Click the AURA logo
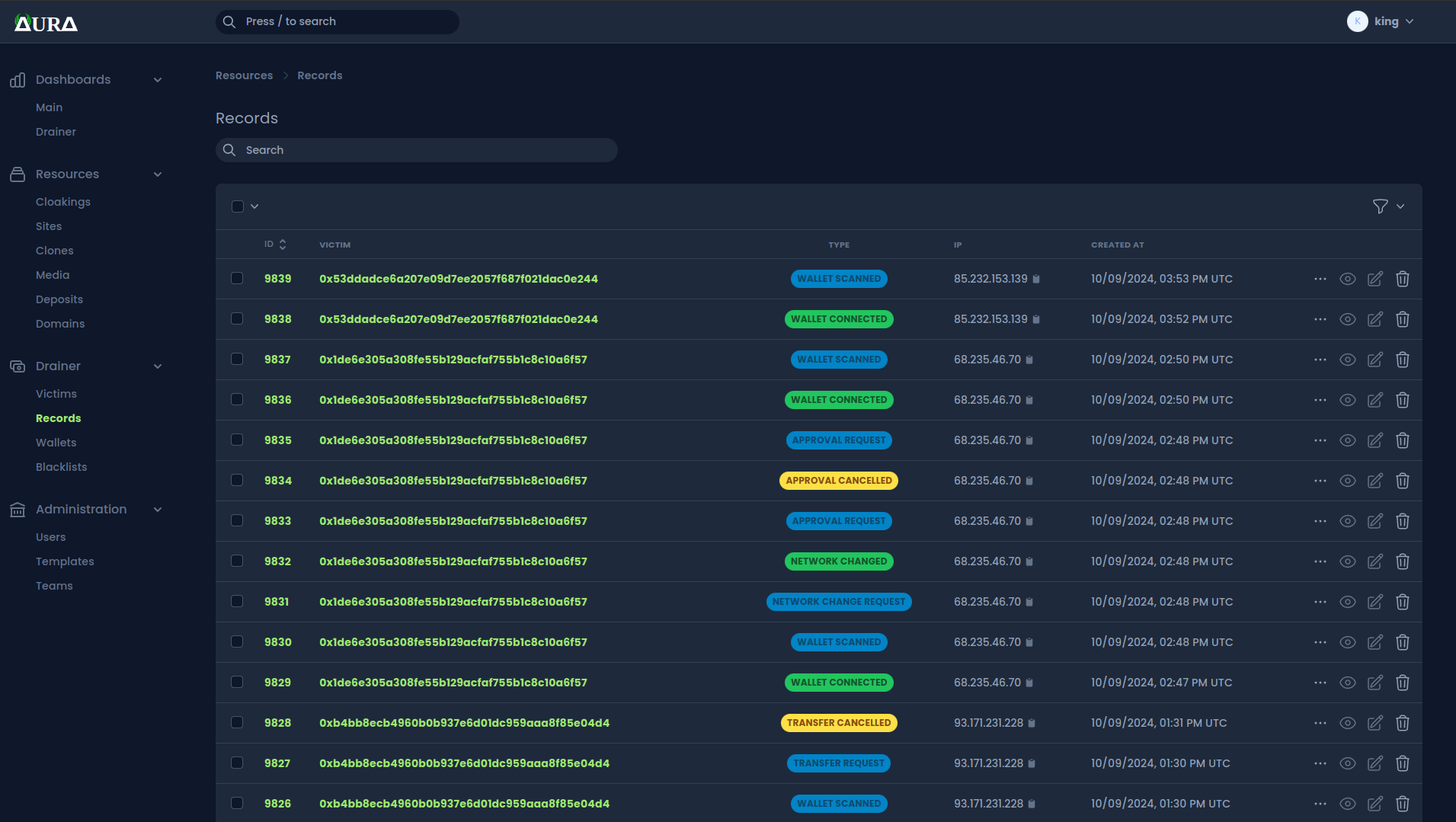Viewport: 1456px width, 822px height. [x=46, y=24]
